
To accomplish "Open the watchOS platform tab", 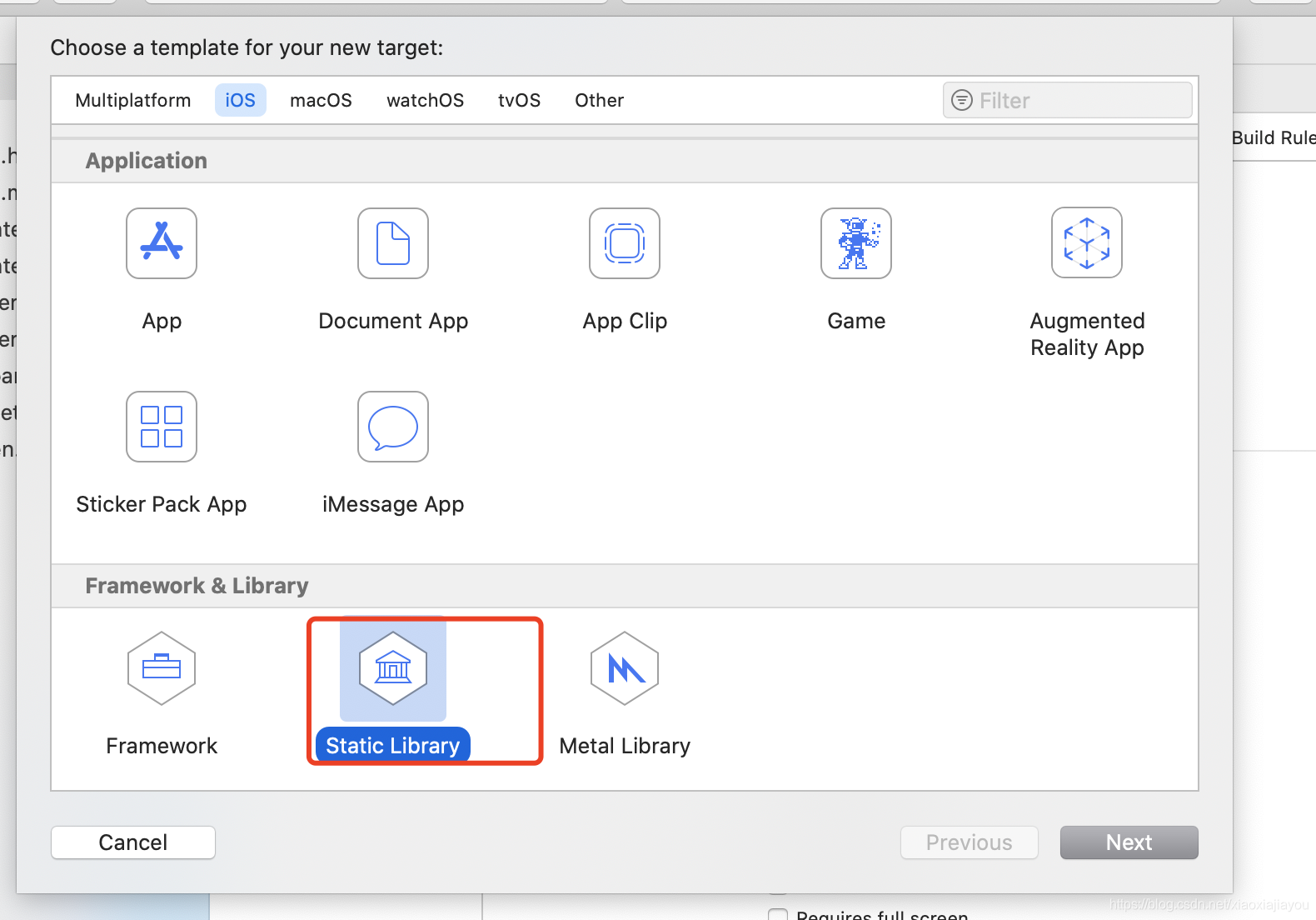I will 426,100.
